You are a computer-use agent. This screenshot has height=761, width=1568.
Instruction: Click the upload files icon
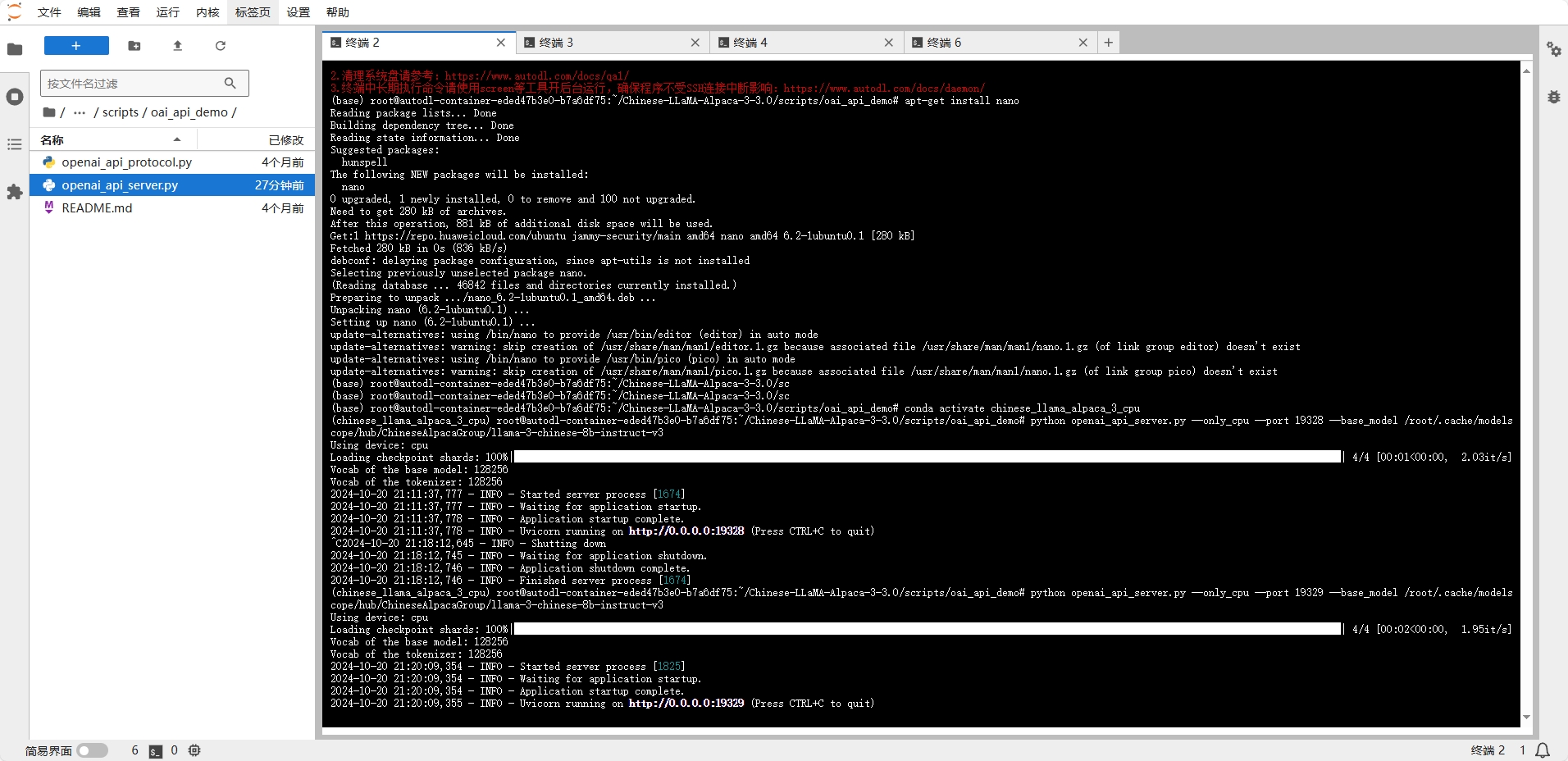[177, 46]
